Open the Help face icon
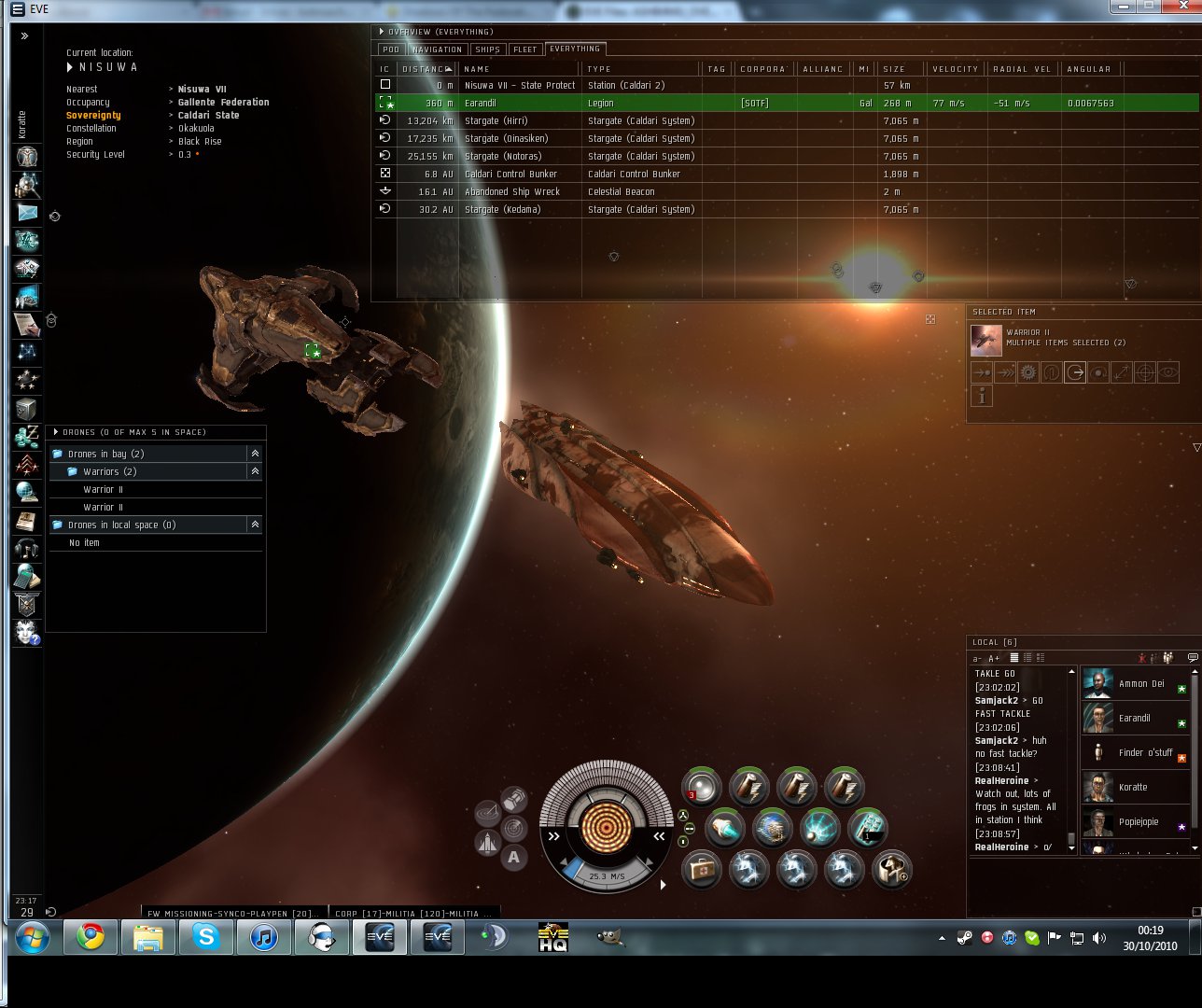Image resolution: width=1202 pixels, height=1008 pixels. tap(27, 633)
